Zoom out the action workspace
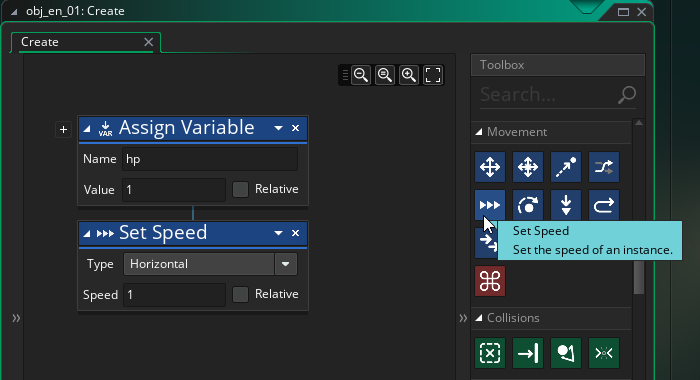700x380 pixels. click(x=361, y=75)
